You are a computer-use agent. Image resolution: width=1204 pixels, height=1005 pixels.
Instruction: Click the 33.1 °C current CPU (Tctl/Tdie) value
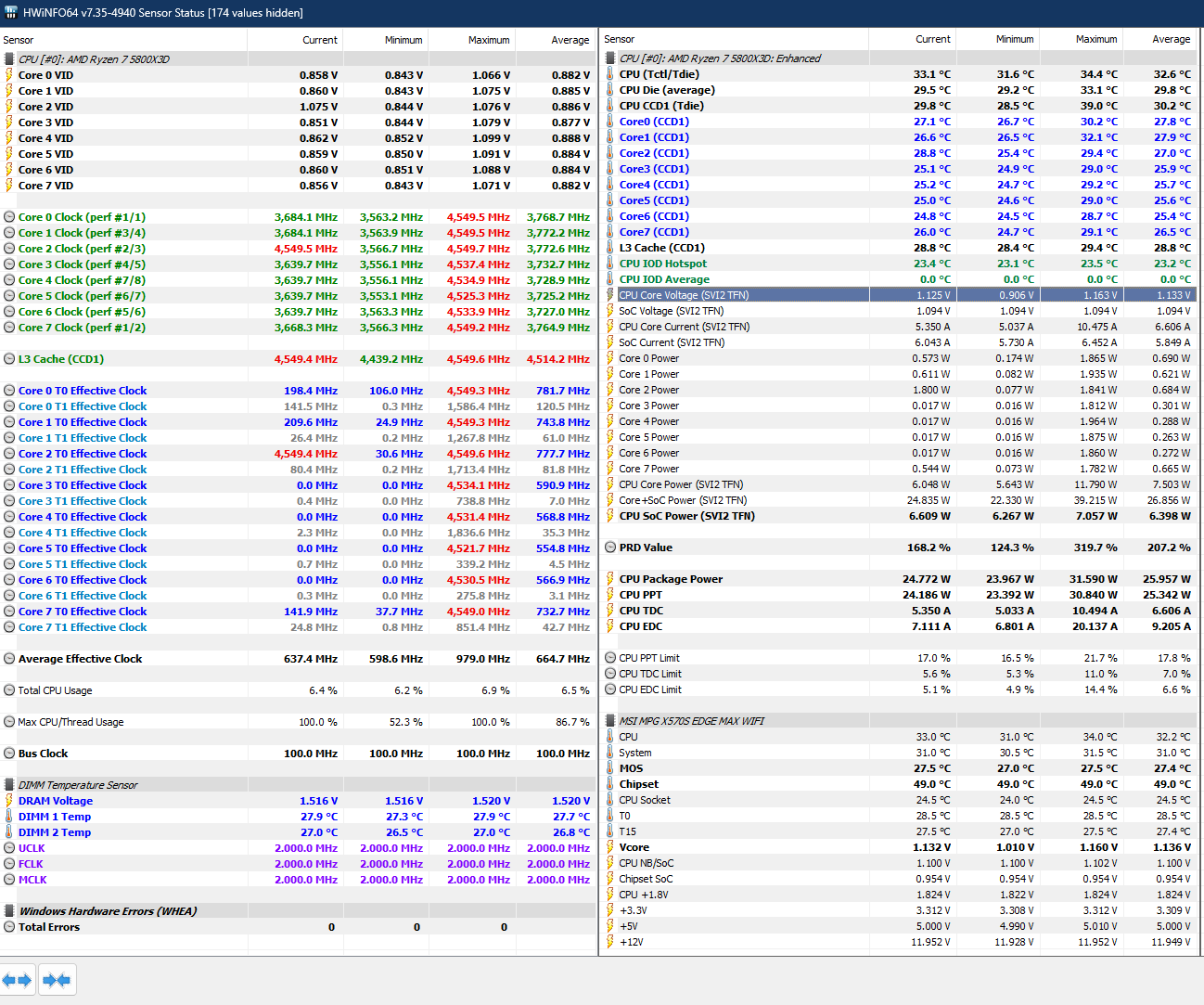pyautogui.click(x=932, y=74)
